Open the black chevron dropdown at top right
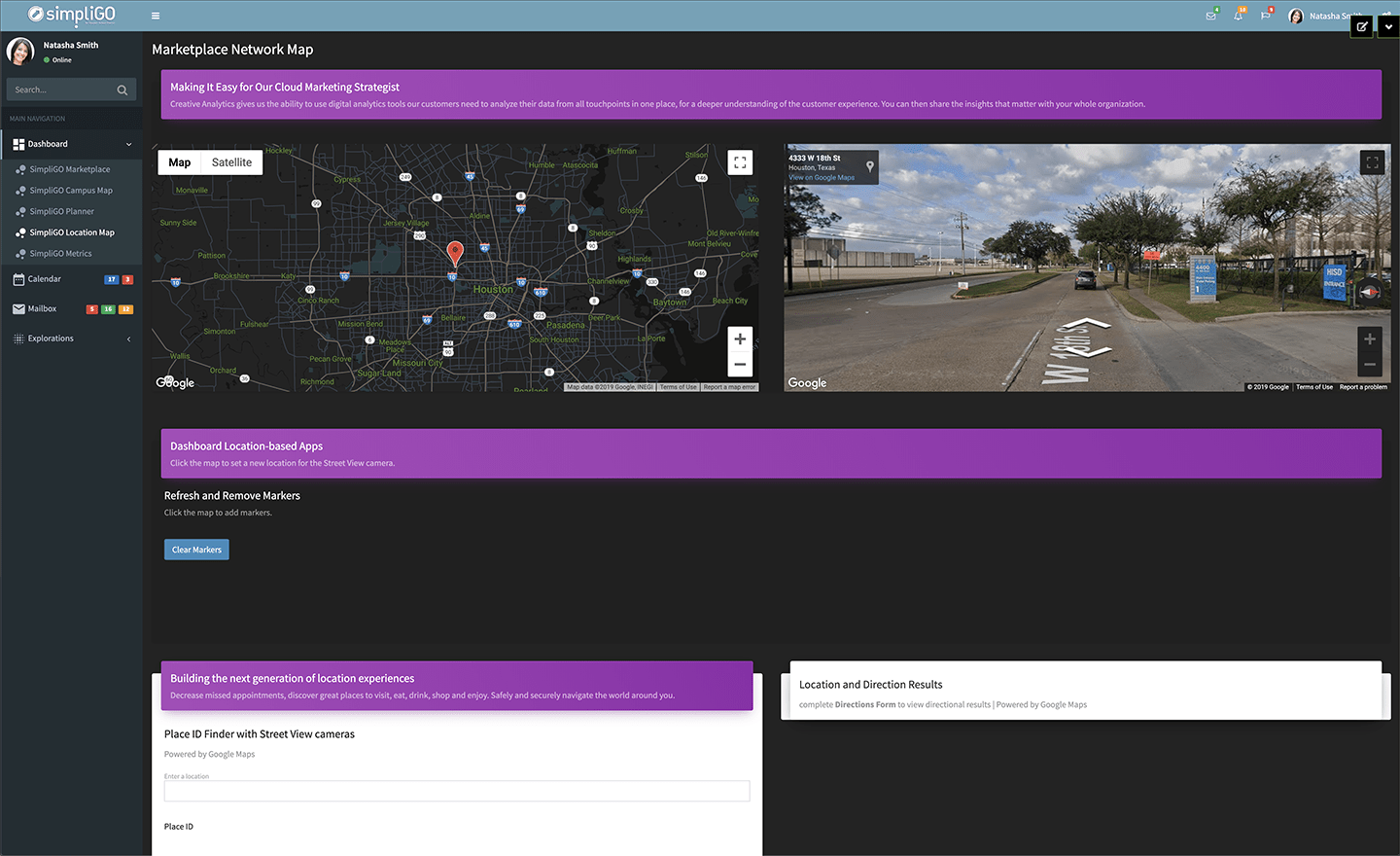Image resolution: width=1400 pixels, height=856 pixels. (1388, 27)
